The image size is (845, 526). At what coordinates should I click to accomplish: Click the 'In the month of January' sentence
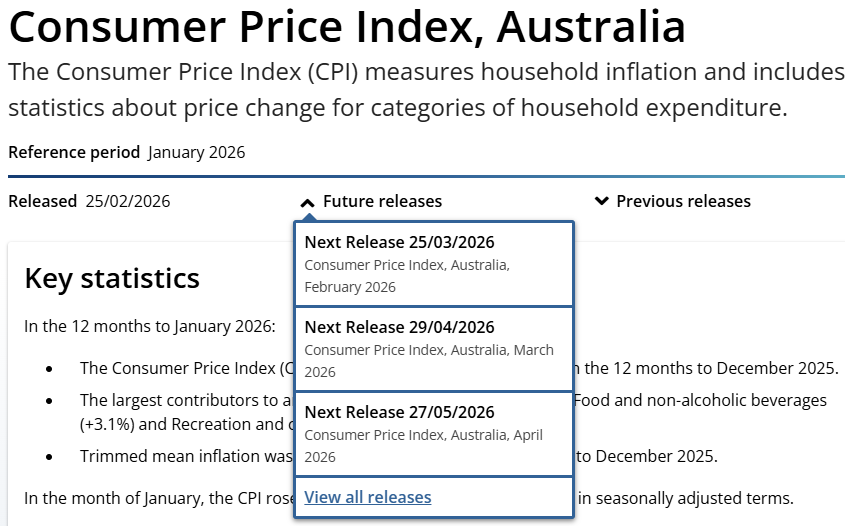click(157, 497)
